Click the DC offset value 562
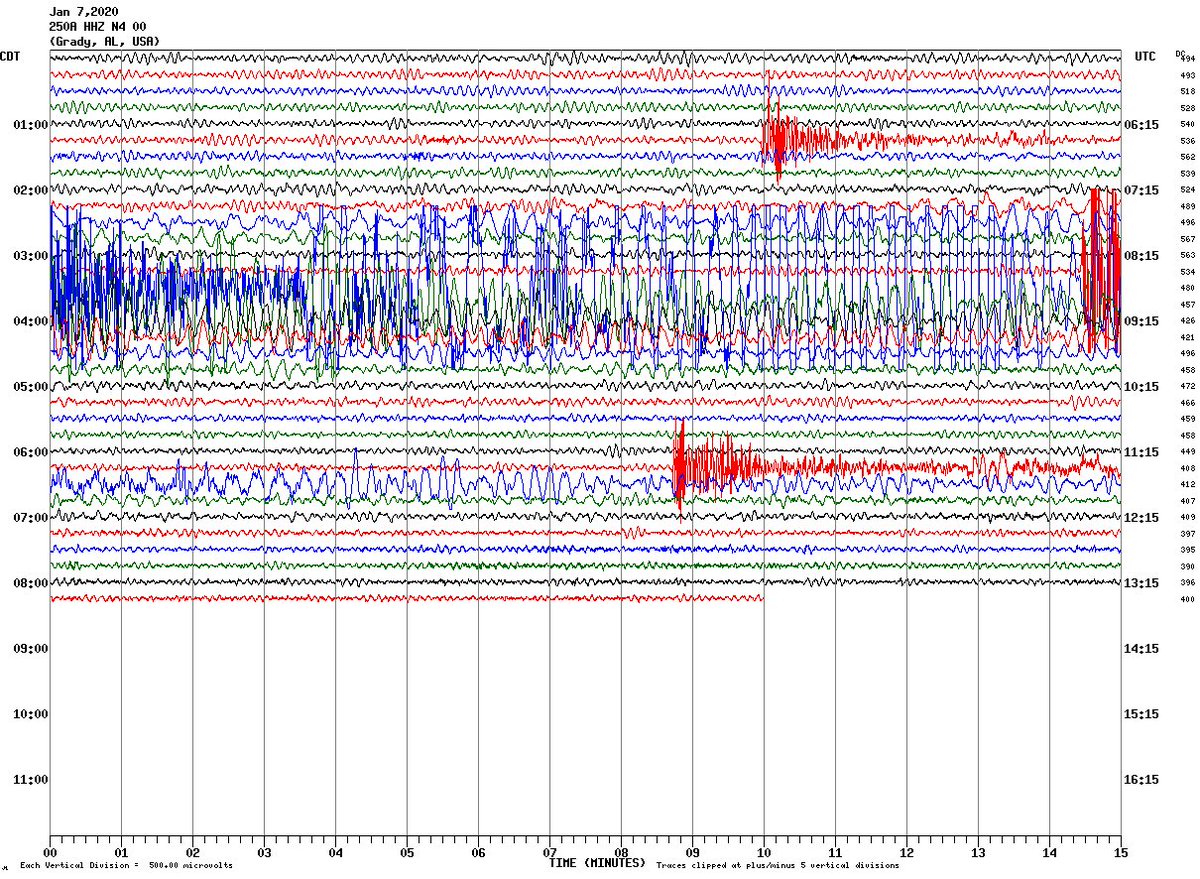 [1188, 157]
